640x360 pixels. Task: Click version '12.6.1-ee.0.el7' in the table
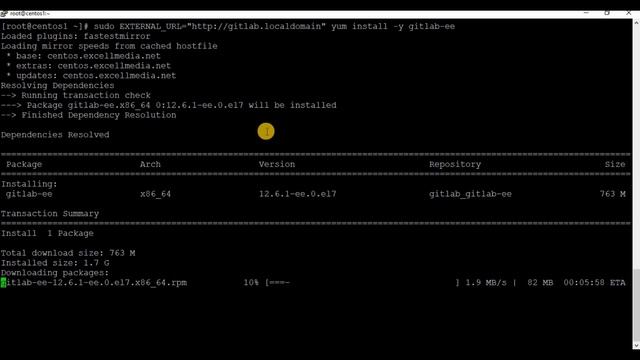pyautogui.click(x=298, y=194)
